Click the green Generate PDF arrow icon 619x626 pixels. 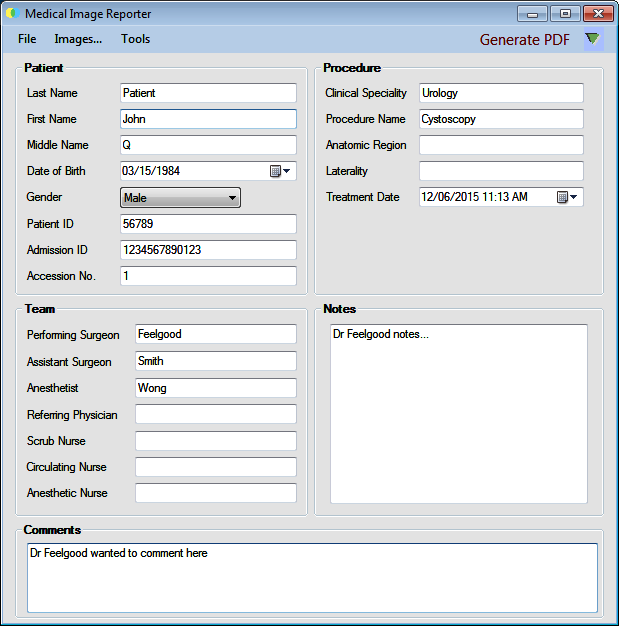pos(593,39)
